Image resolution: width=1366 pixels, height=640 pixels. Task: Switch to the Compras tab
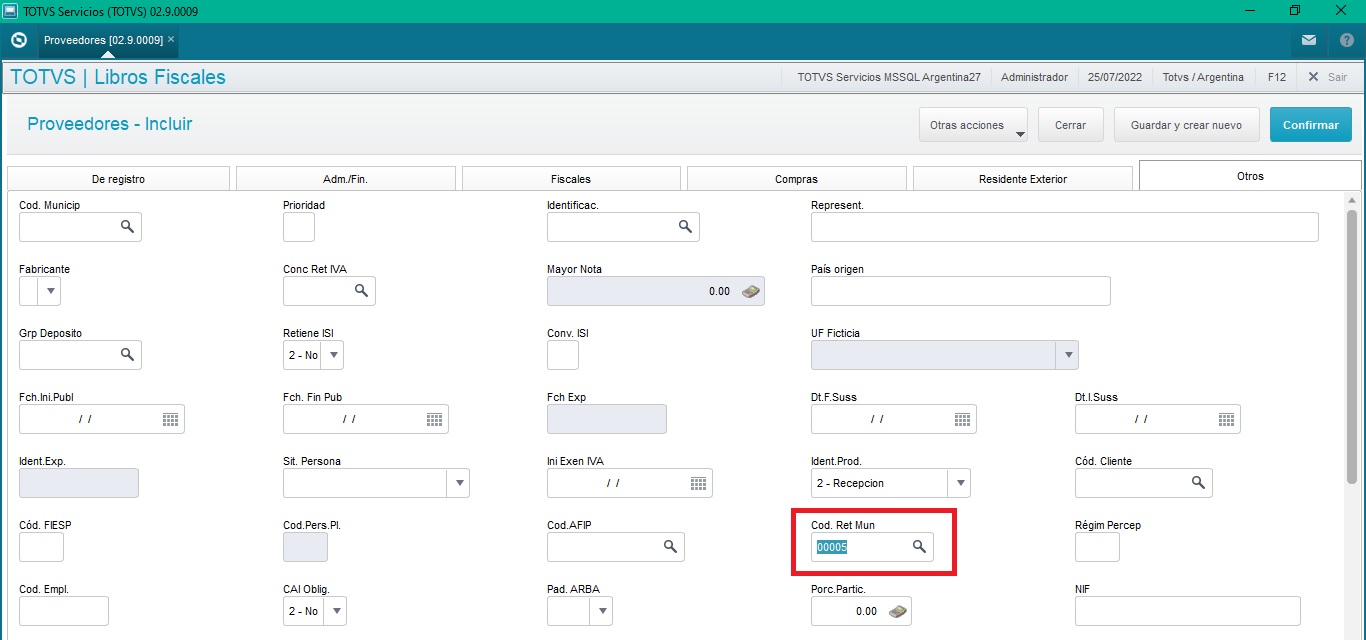click(797, 179)
